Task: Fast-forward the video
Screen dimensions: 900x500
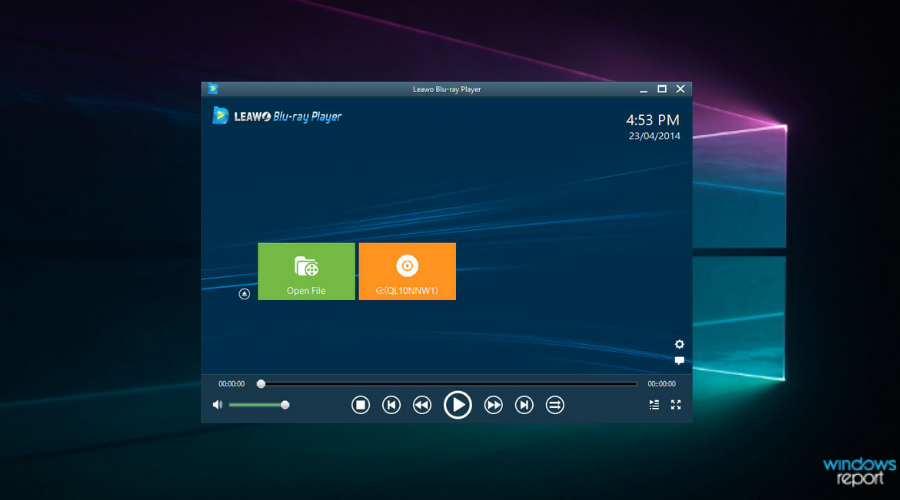Action: pyautogui.click(x=493, y=405)
